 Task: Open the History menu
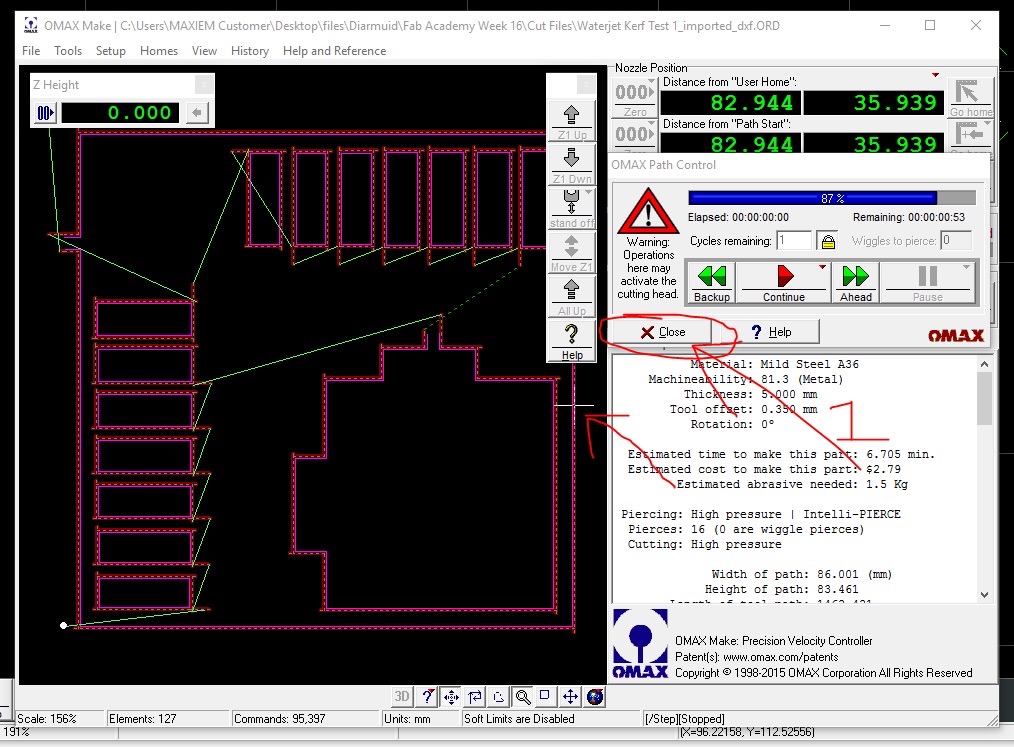250,51
